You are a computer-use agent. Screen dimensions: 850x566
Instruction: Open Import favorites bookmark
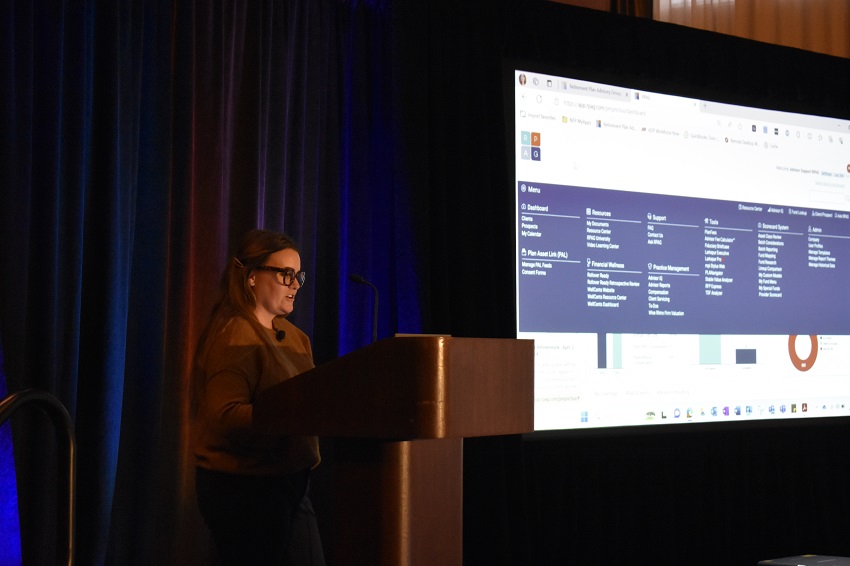(x=538, y=116)
